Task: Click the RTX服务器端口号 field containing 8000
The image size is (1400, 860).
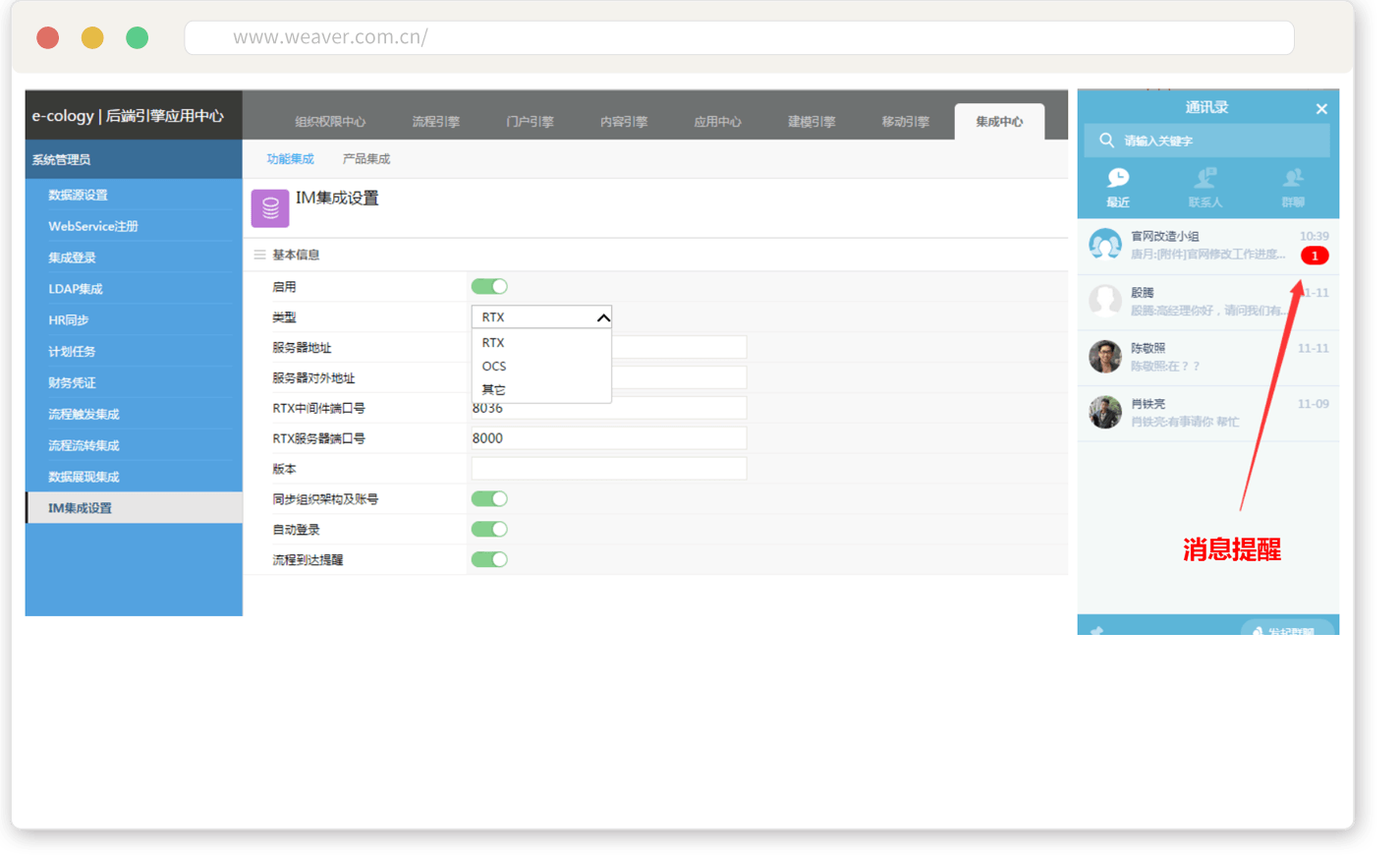Action: click(x=609, y=438)
